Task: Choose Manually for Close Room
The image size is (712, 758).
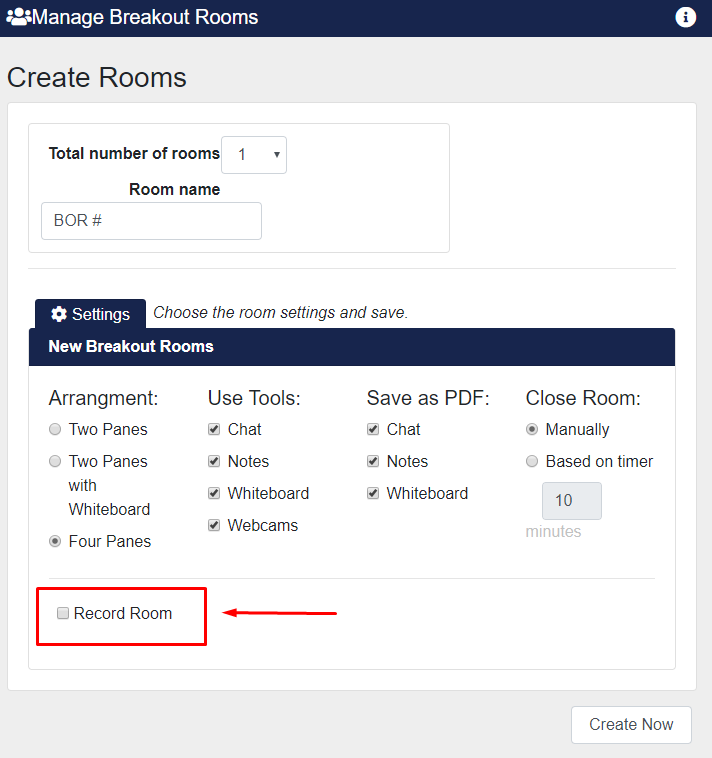Action: 532,430
